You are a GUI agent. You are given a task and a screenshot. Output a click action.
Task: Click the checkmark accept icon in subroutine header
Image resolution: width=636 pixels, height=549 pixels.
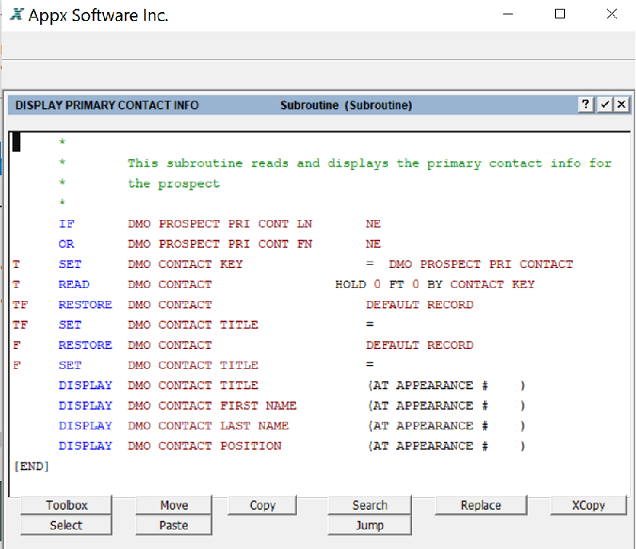click(x=605, y=105)
